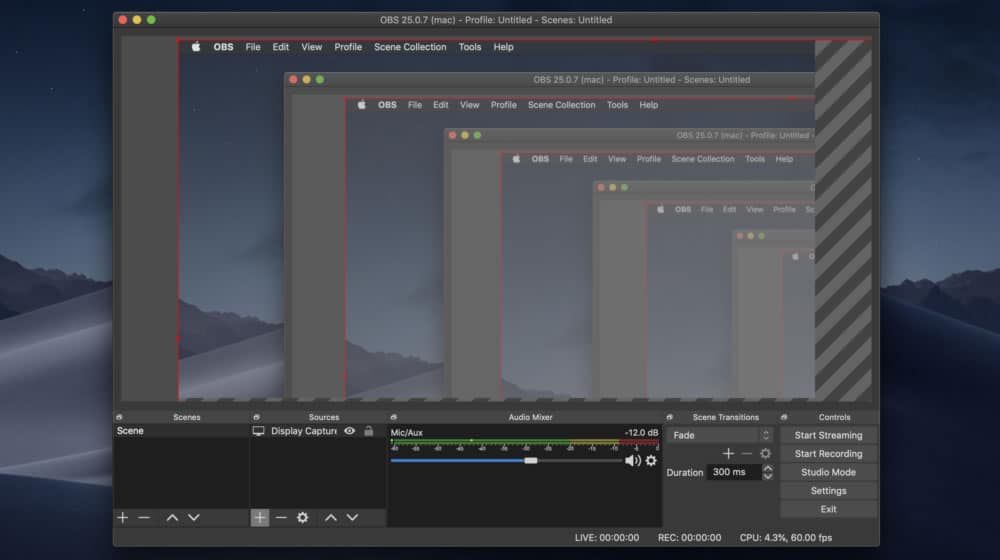Image resolution: width=1000 pixels, height=560 pixels.
Task: Pop out the Sources dock icon
Action: tap(256, 417)
